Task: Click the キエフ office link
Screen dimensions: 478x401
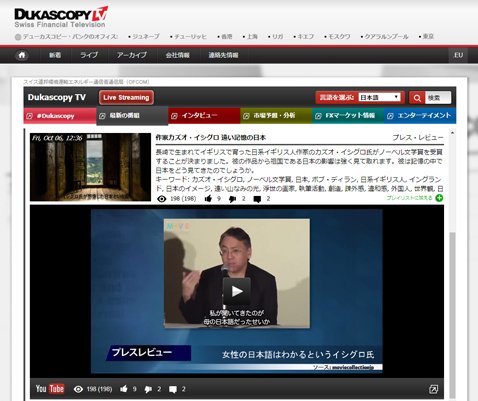Action: tap(306, 36)
